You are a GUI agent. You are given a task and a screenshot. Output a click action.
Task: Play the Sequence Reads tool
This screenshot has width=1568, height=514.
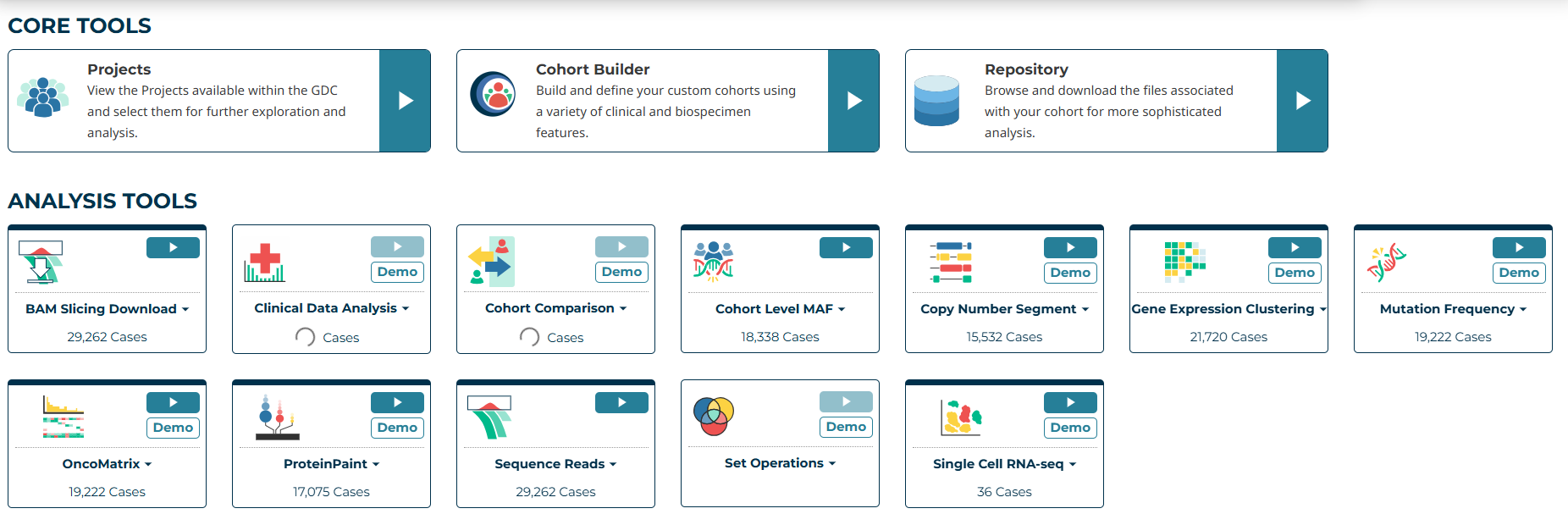[x=621, y=402]
